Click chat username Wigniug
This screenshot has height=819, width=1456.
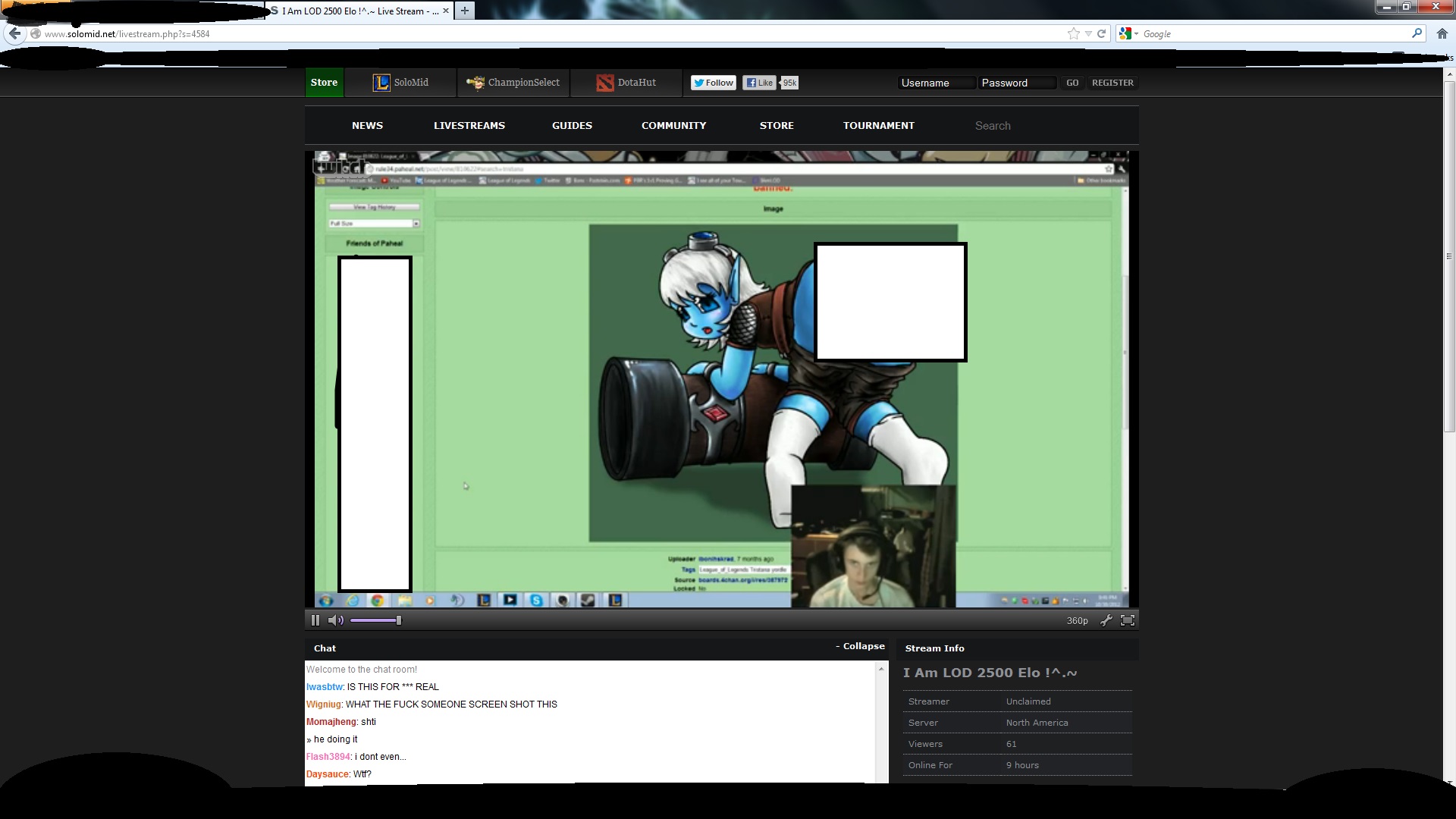324,704
